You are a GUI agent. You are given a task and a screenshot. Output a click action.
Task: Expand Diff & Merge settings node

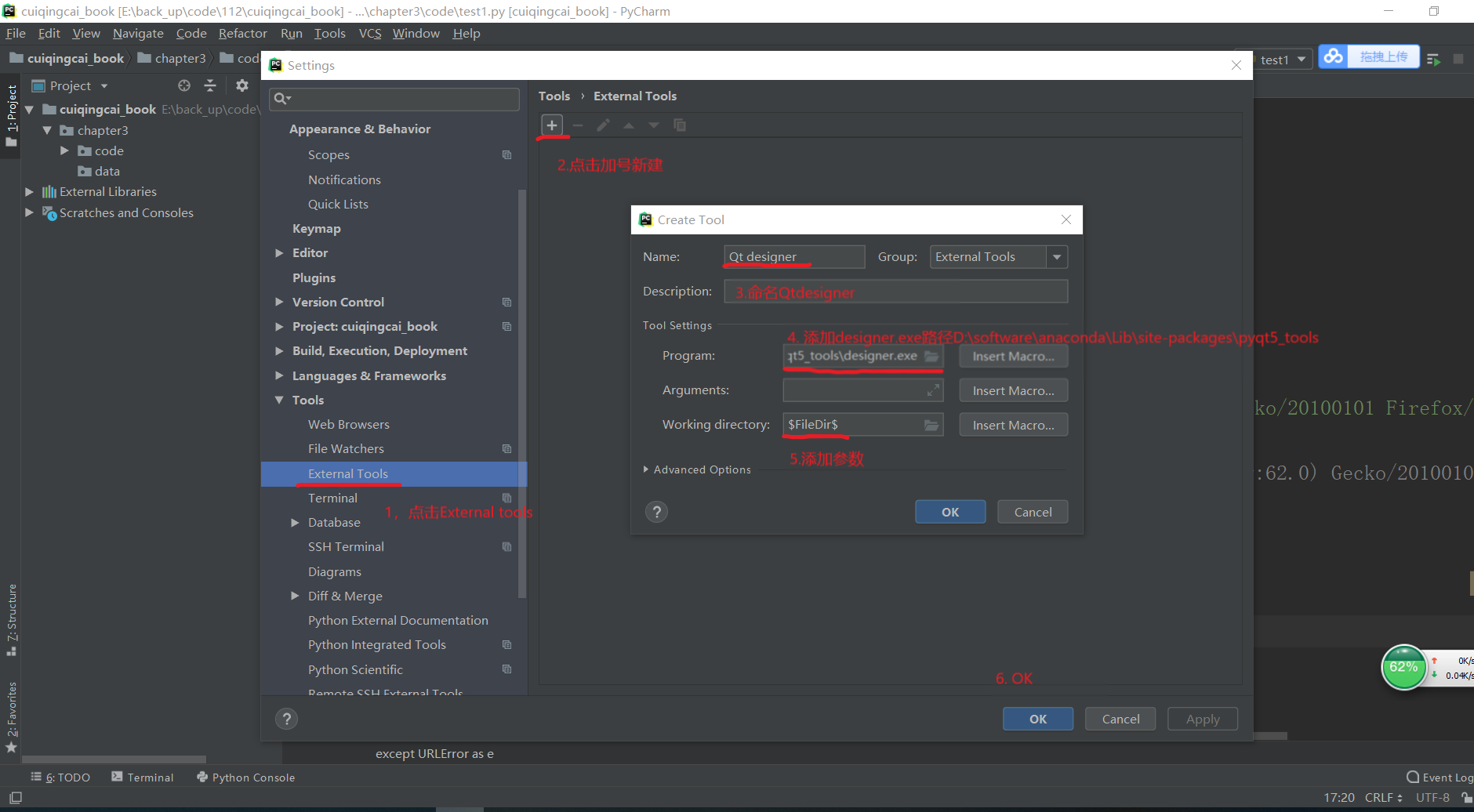[295, 596]
